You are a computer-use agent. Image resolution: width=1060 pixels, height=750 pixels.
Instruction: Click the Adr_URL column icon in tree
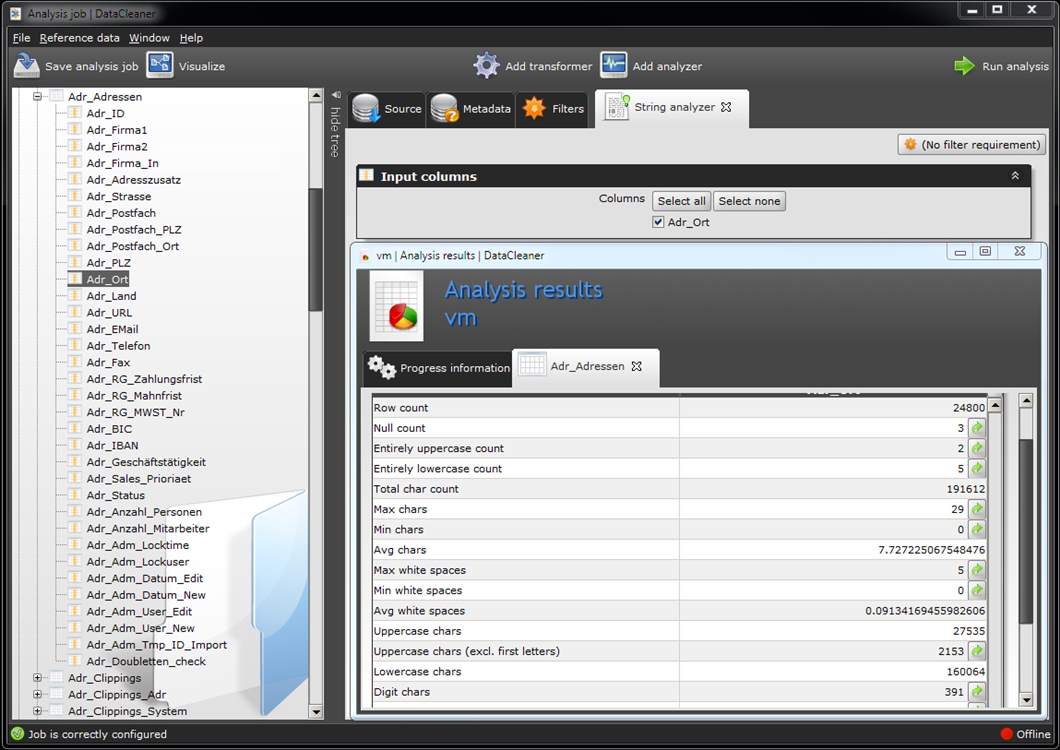74,312
